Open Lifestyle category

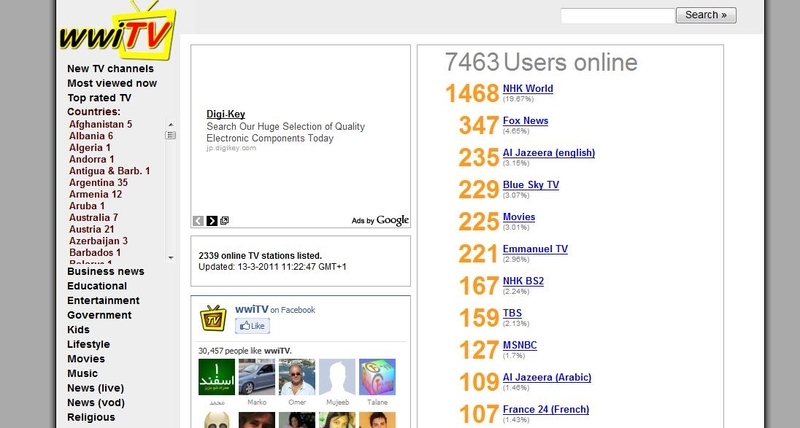click(x=88, y=344)
